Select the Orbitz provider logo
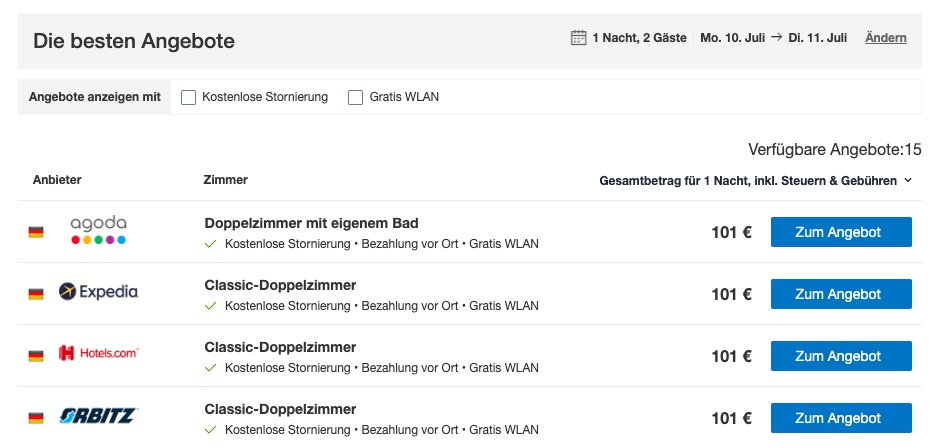The width and height of the screenshot is (931, 448). pos(99,415)
